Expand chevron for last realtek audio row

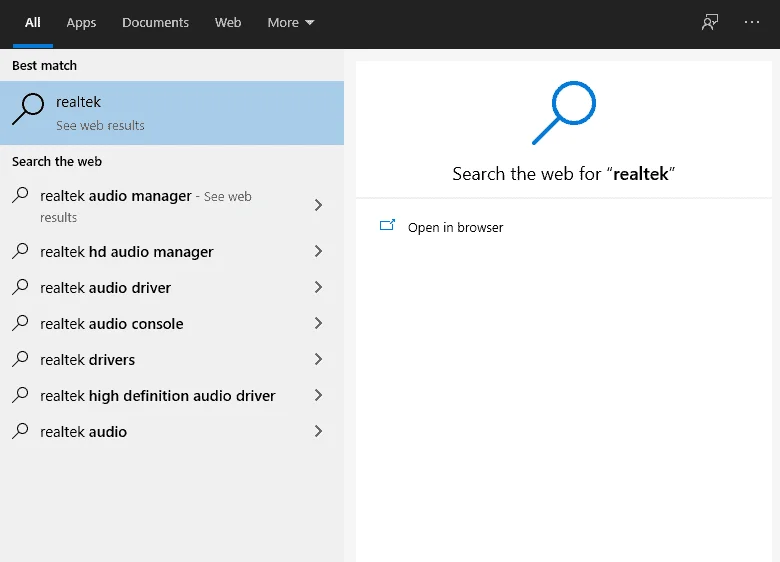[318, 431]
